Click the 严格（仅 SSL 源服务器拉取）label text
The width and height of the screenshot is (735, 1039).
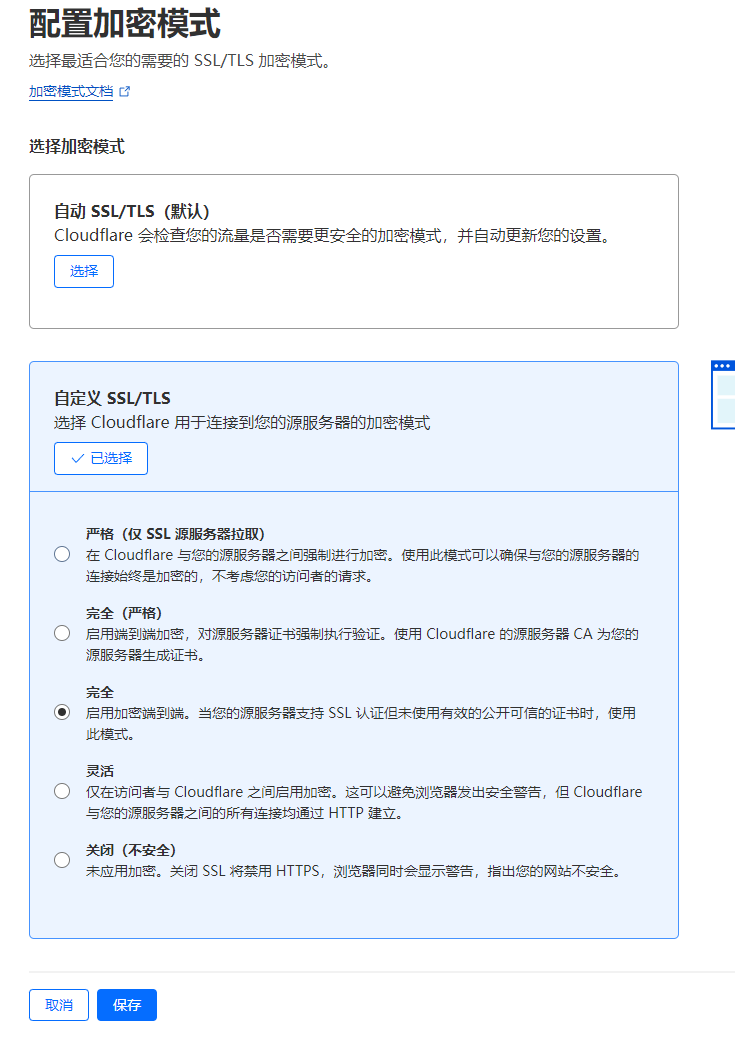click(176, 534)
